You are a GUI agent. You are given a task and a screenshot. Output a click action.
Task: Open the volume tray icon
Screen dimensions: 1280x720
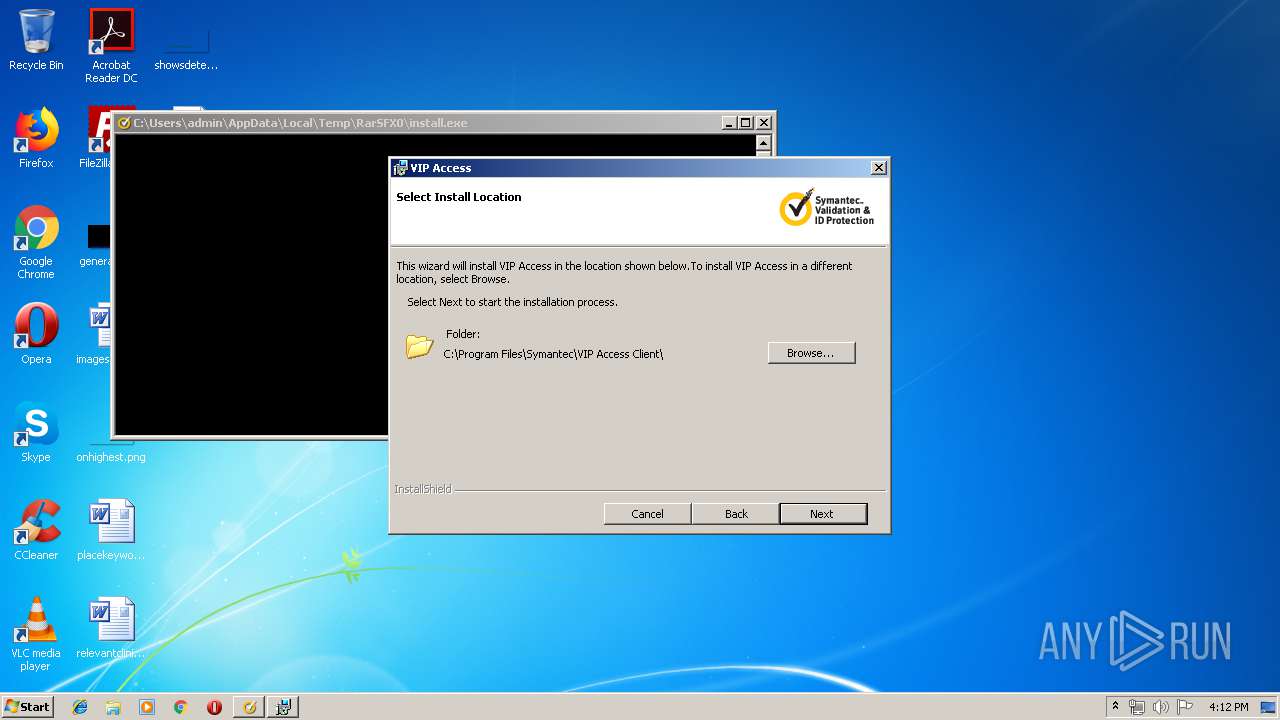1161,707
